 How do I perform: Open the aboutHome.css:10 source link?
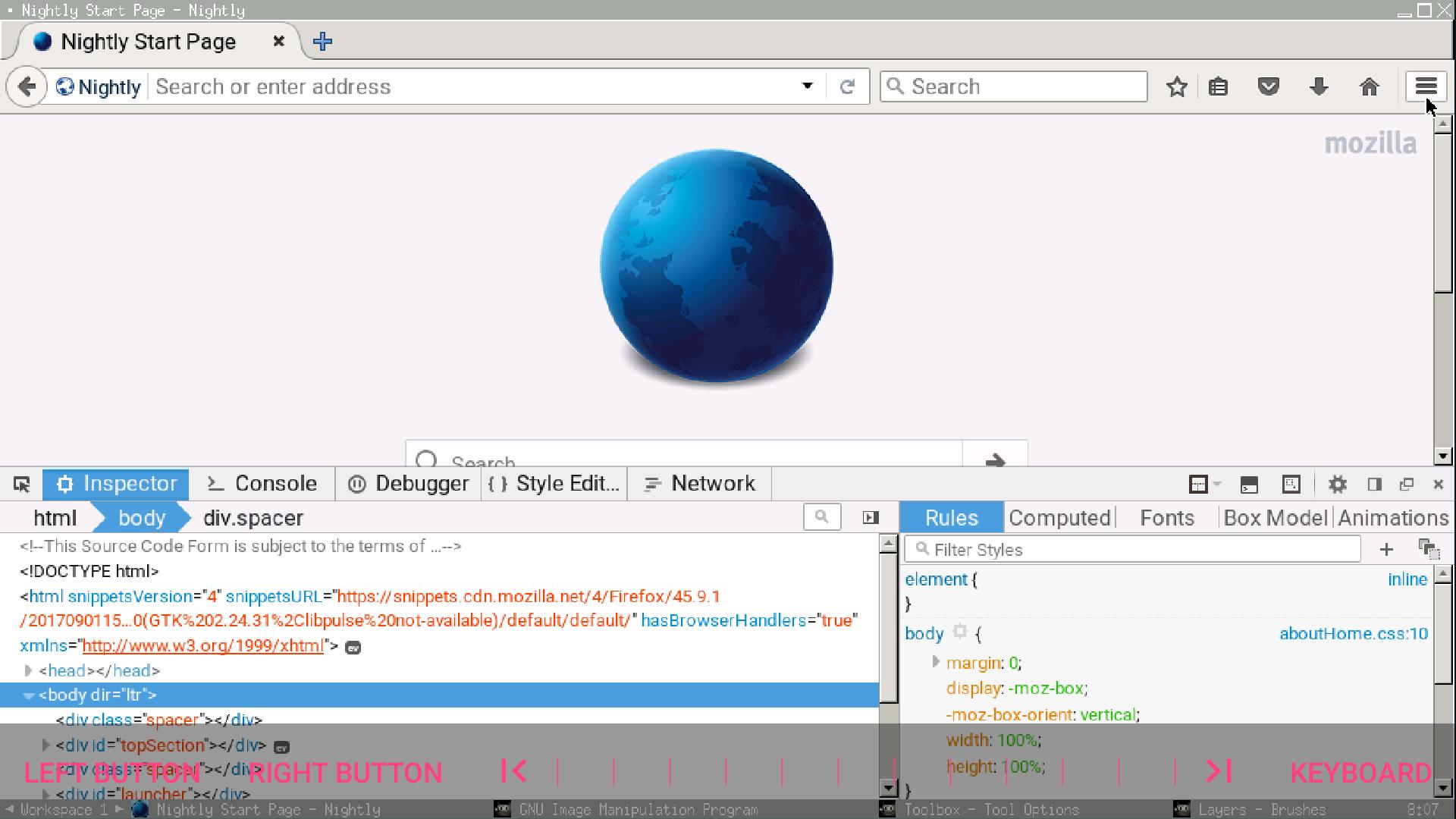pyautogui.click(x=1354, y=633)
